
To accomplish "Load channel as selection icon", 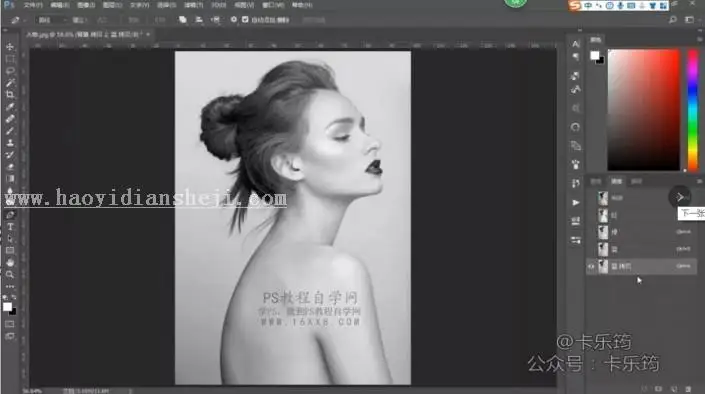I will pos(644,389).
